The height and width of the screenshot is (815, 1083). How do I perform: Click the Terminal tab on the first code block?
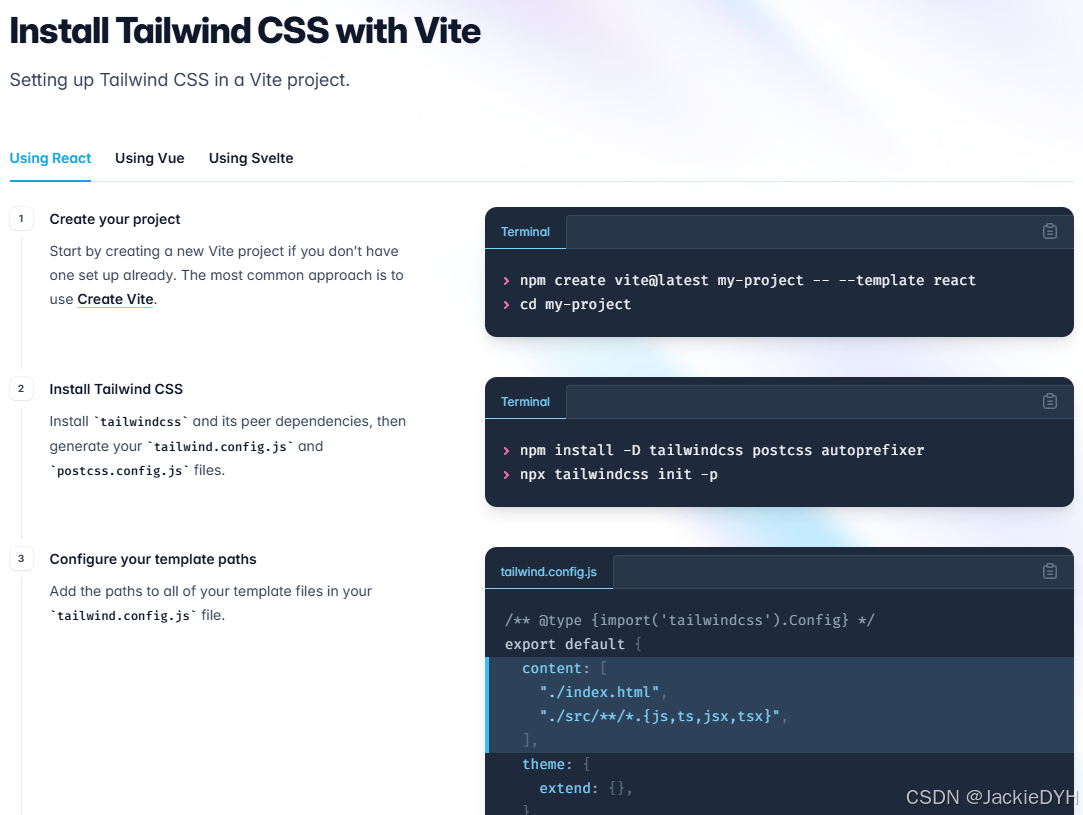point(525,230)
